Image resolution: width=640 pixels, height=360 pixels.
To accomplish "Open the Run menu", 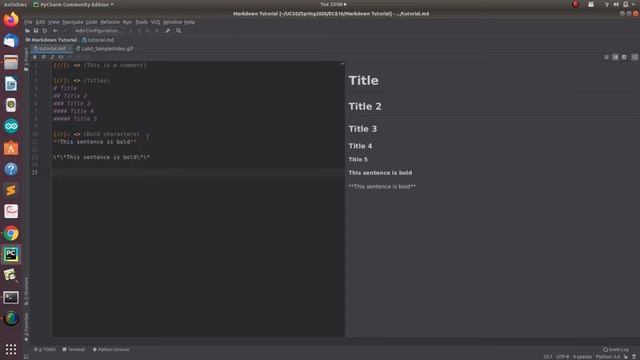I will (127, 22).
